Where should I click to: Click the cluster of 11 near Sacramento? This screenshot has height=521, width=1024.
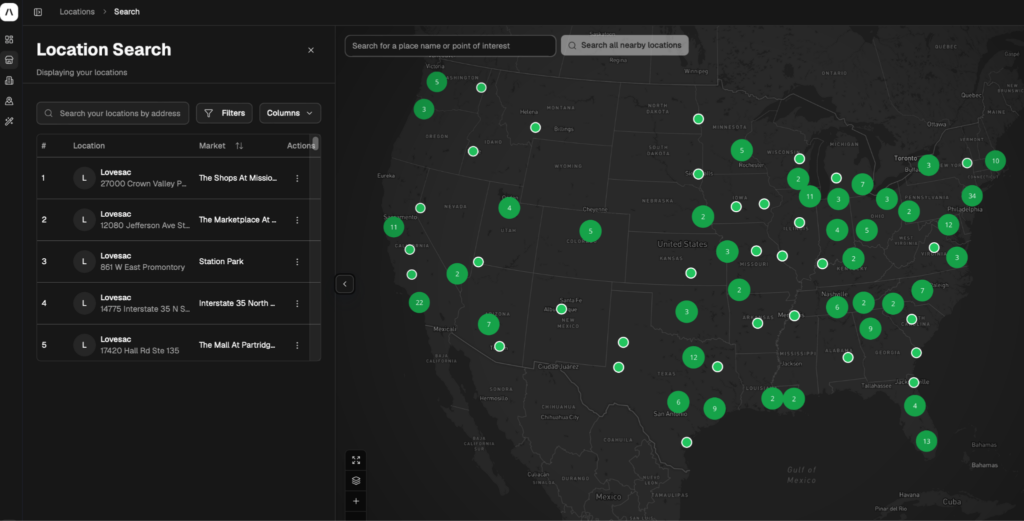pyautogui.click(x=394, y=227)
